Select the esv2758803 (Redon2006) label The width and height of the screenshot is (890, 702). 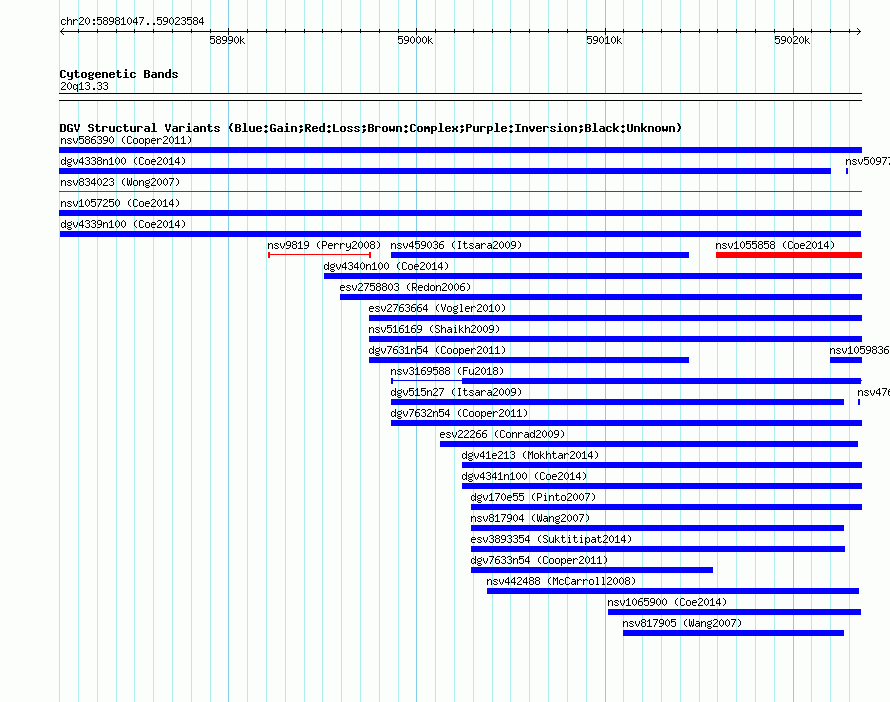pos(405,287)
